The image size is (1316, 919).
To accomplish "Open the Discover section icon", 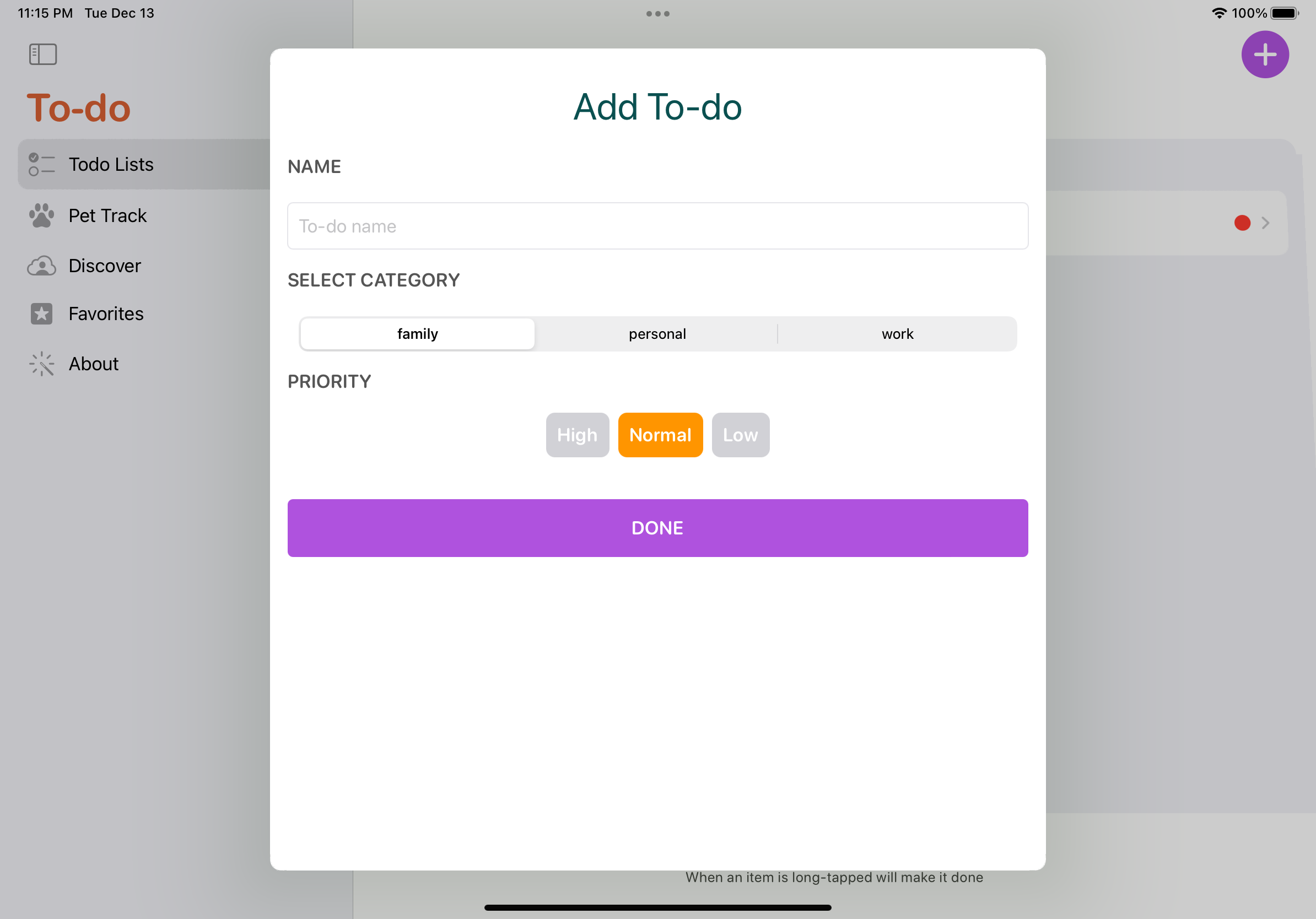I will tap(40, 265).
